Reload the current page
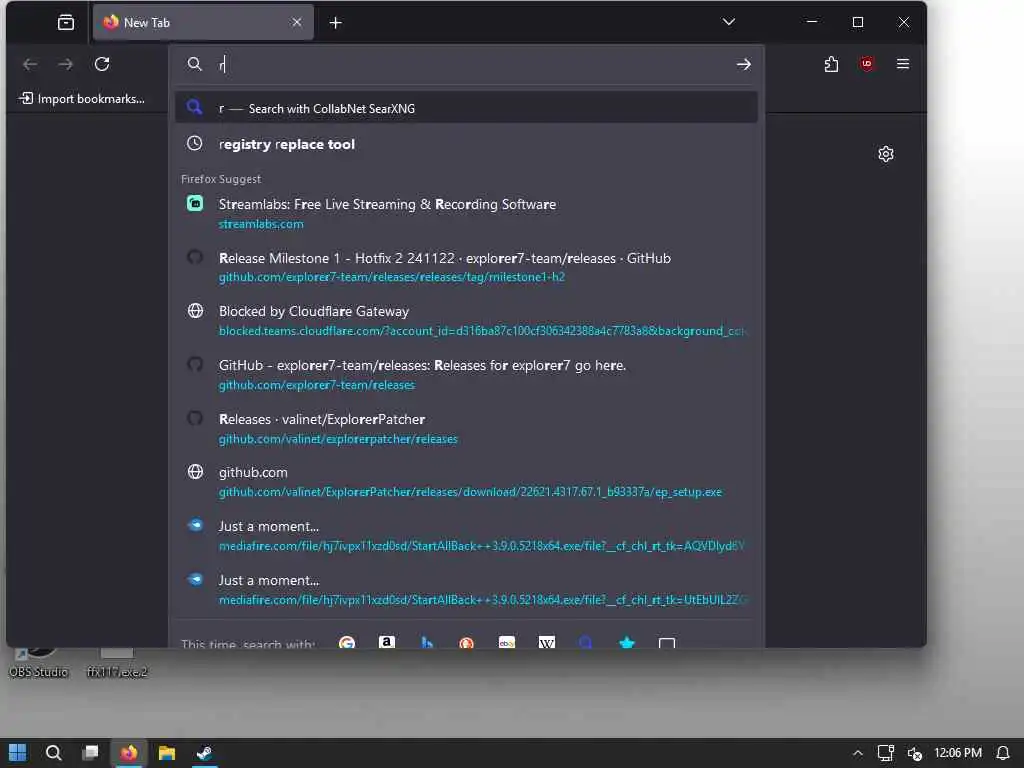 (102, 64)
